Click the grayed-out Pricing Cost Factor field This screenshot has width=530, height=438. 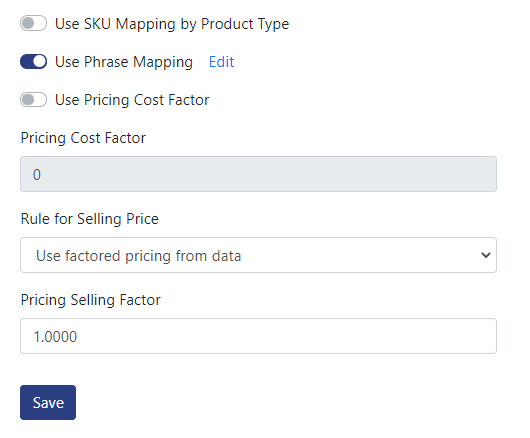258,174
